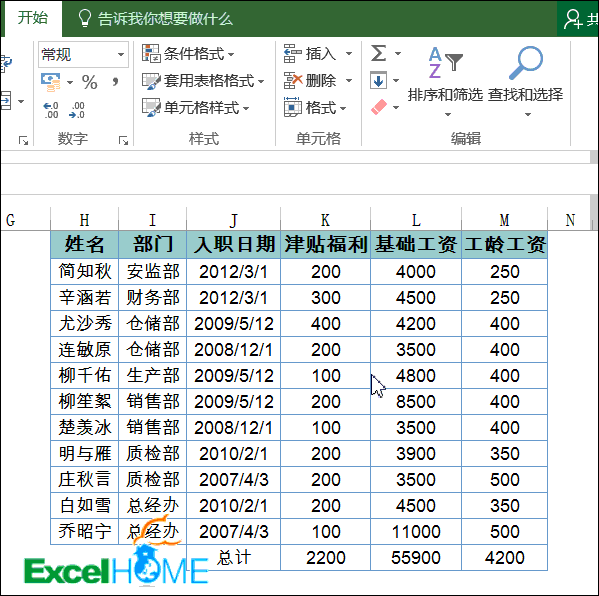Click the 入职日期 header cell
599x596 pixels.
click(x=233, y=245)
